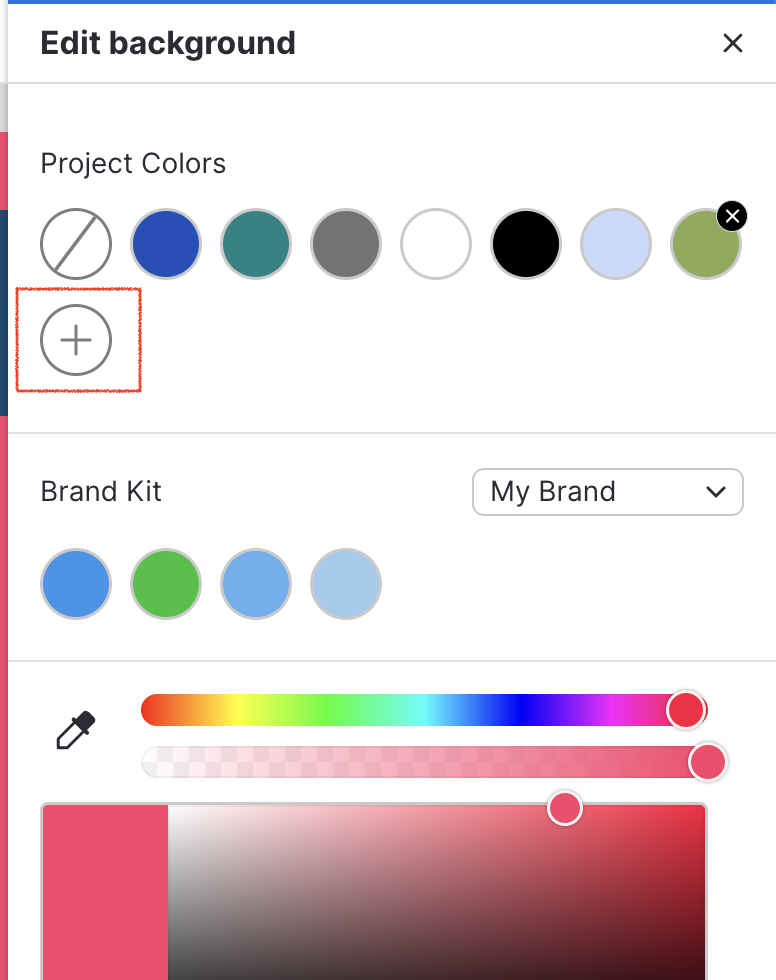Screen dimensions: 776x980
Task: Click the hue slider handle
Action: click(687, 710)
